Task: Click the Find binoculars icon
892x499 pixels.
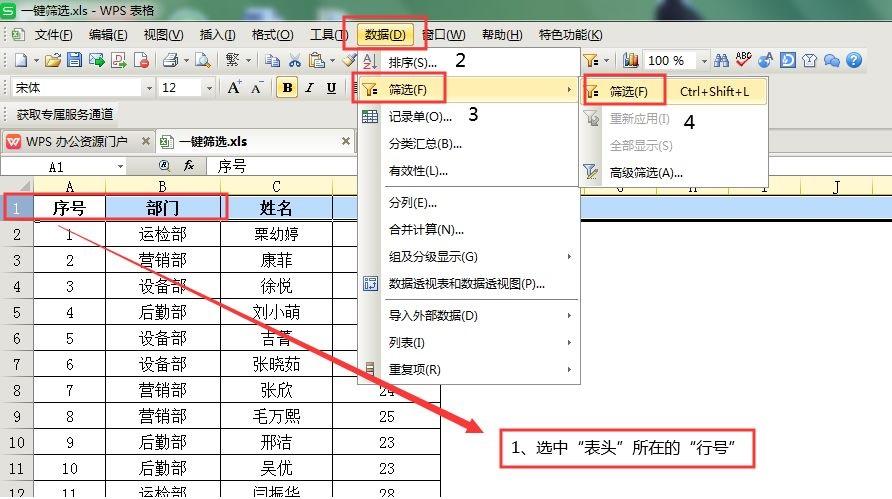Action: 721,60
